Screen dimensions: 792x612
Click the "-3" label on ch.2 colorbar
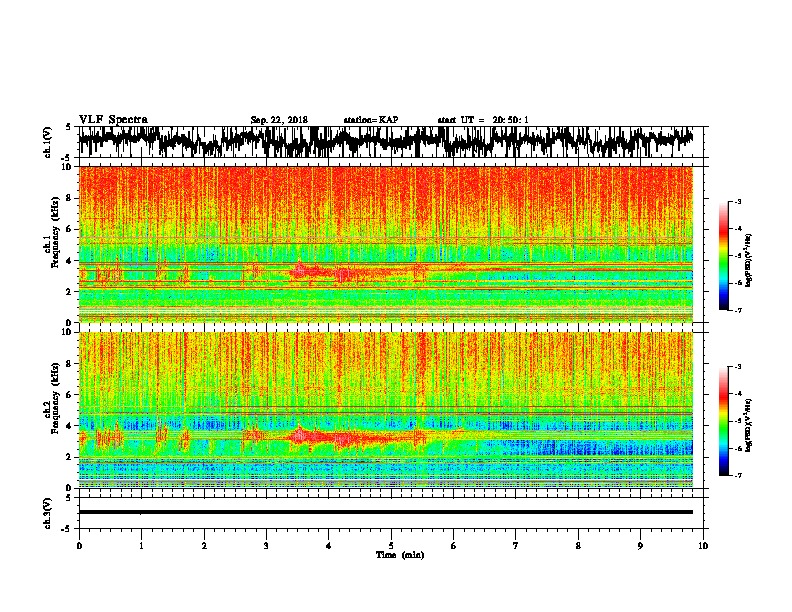tap(737, 367)
